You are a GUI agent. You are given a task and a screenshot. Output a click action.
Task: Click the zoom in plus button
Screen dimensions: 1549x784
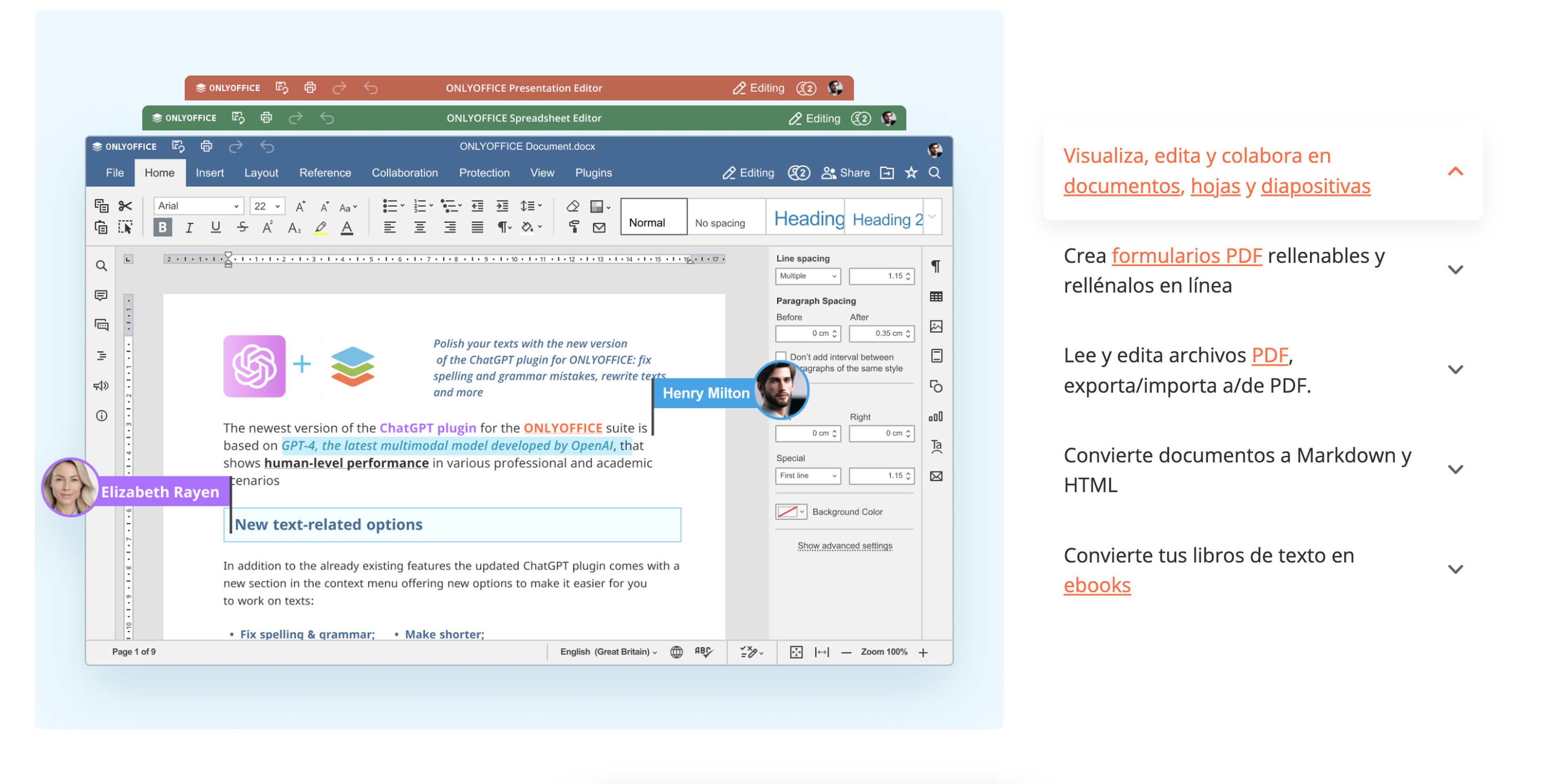(923, 653)
